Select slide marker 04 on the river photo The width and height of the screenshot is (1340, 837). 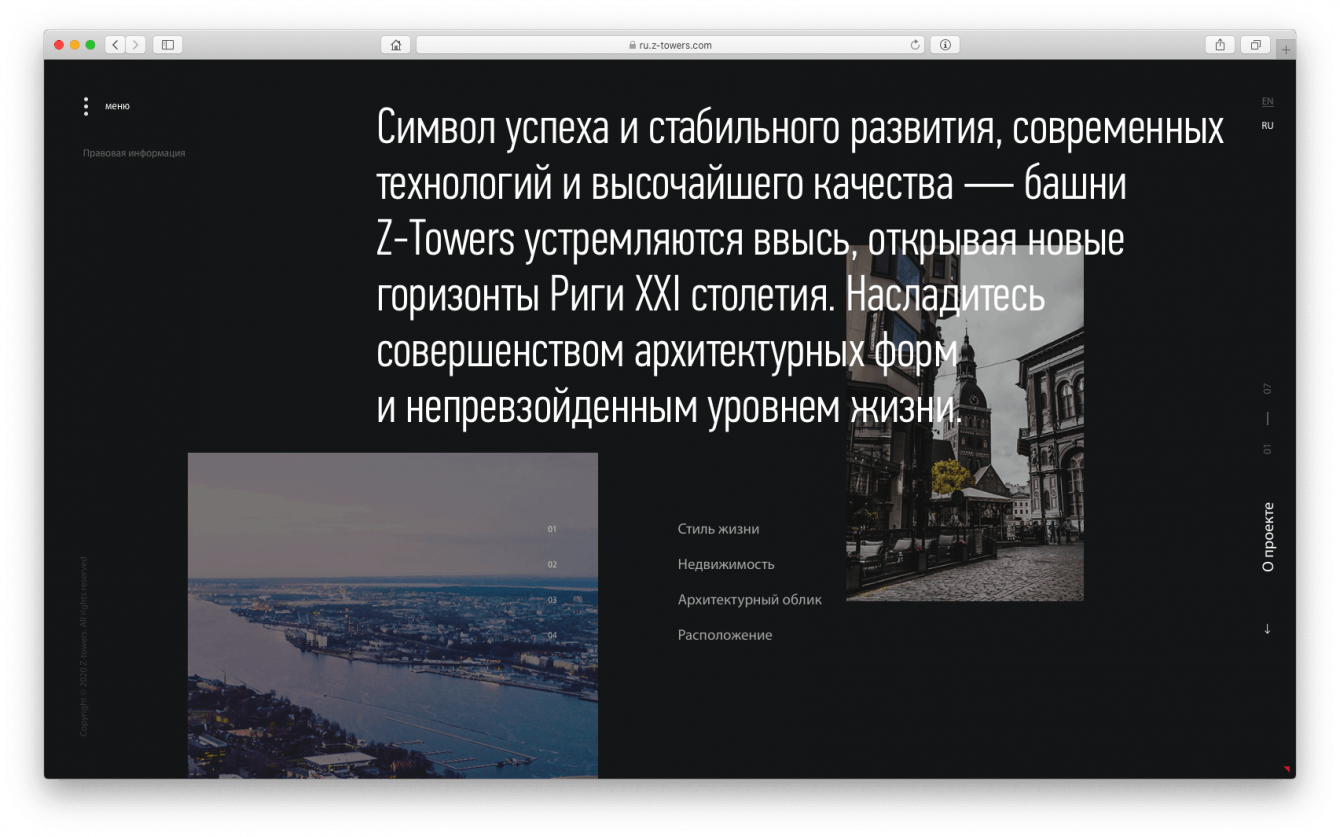552,635
